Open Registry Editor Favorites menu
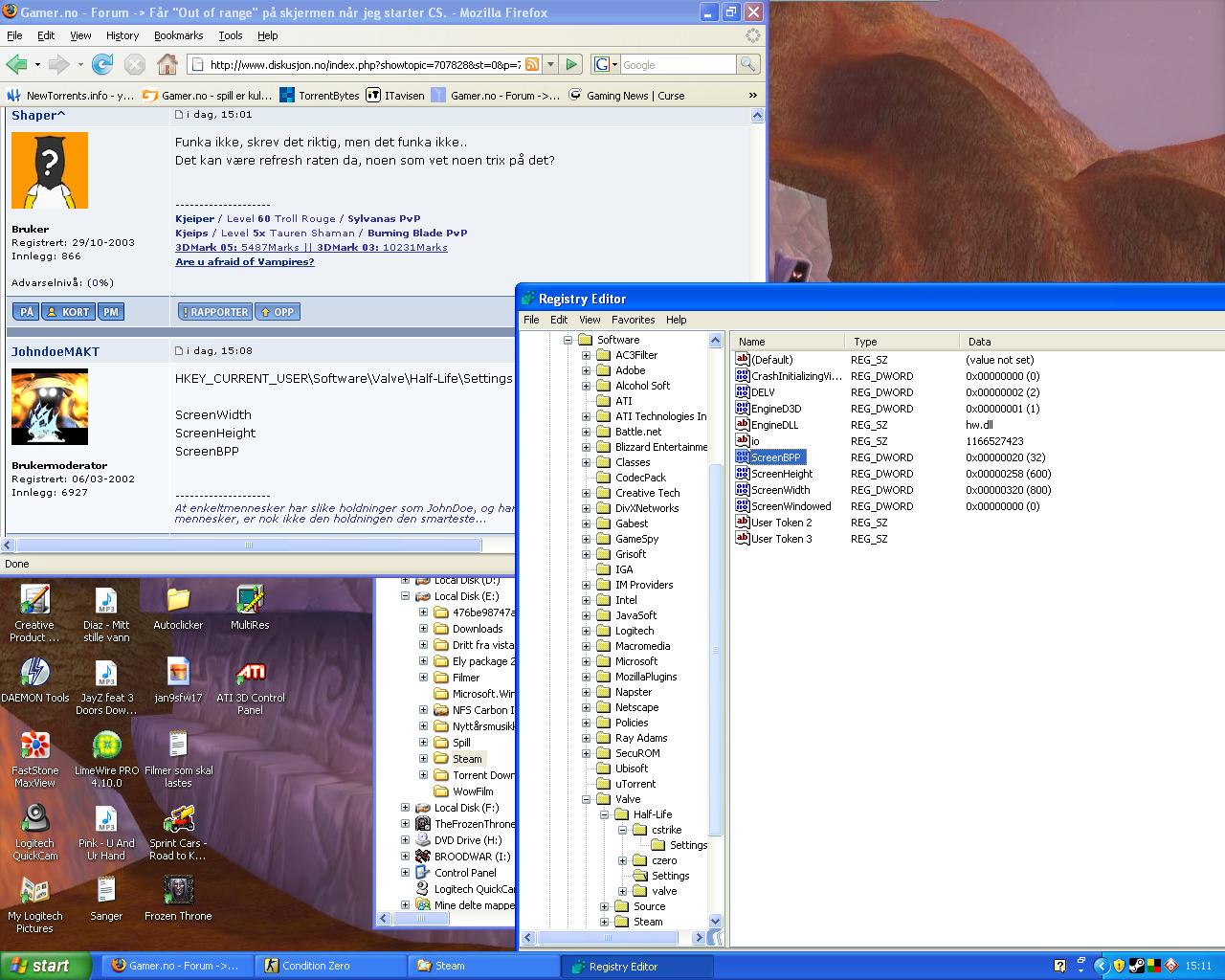Screen dimensions: 1225x980 point(634,320)
